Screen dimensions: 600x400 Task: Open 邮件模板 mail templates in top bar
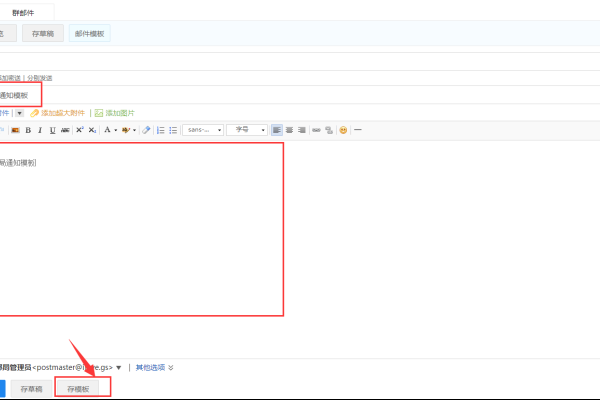(90, 33)
